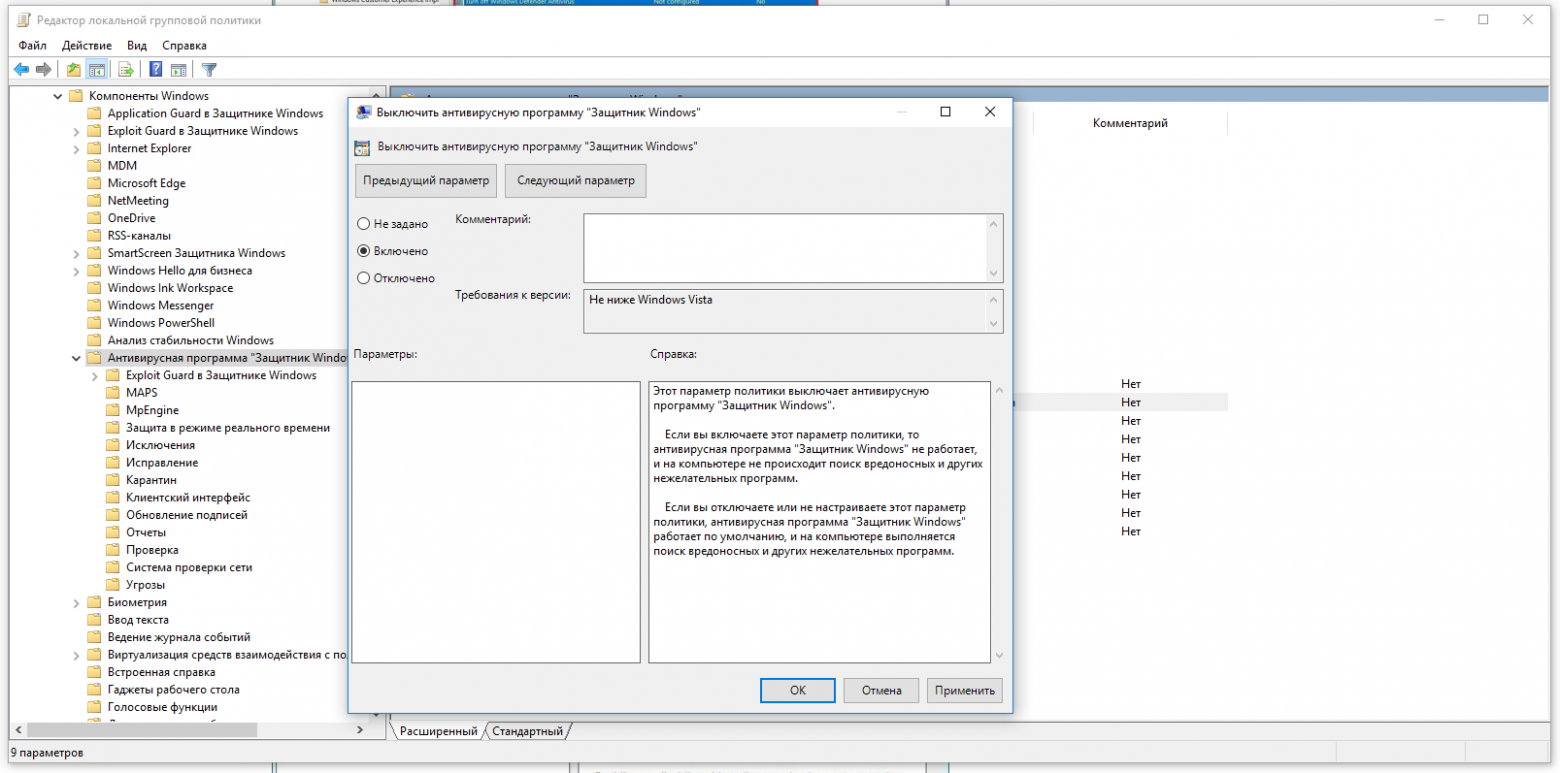Click the "Применить" button

(964, 690)
